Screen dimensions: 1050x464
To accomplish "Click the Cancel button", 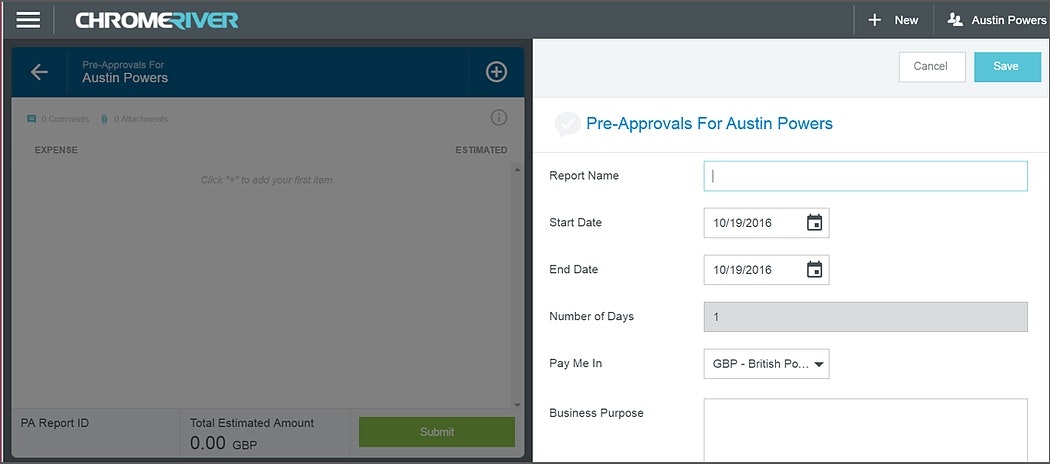I will [x=930, y=67].
